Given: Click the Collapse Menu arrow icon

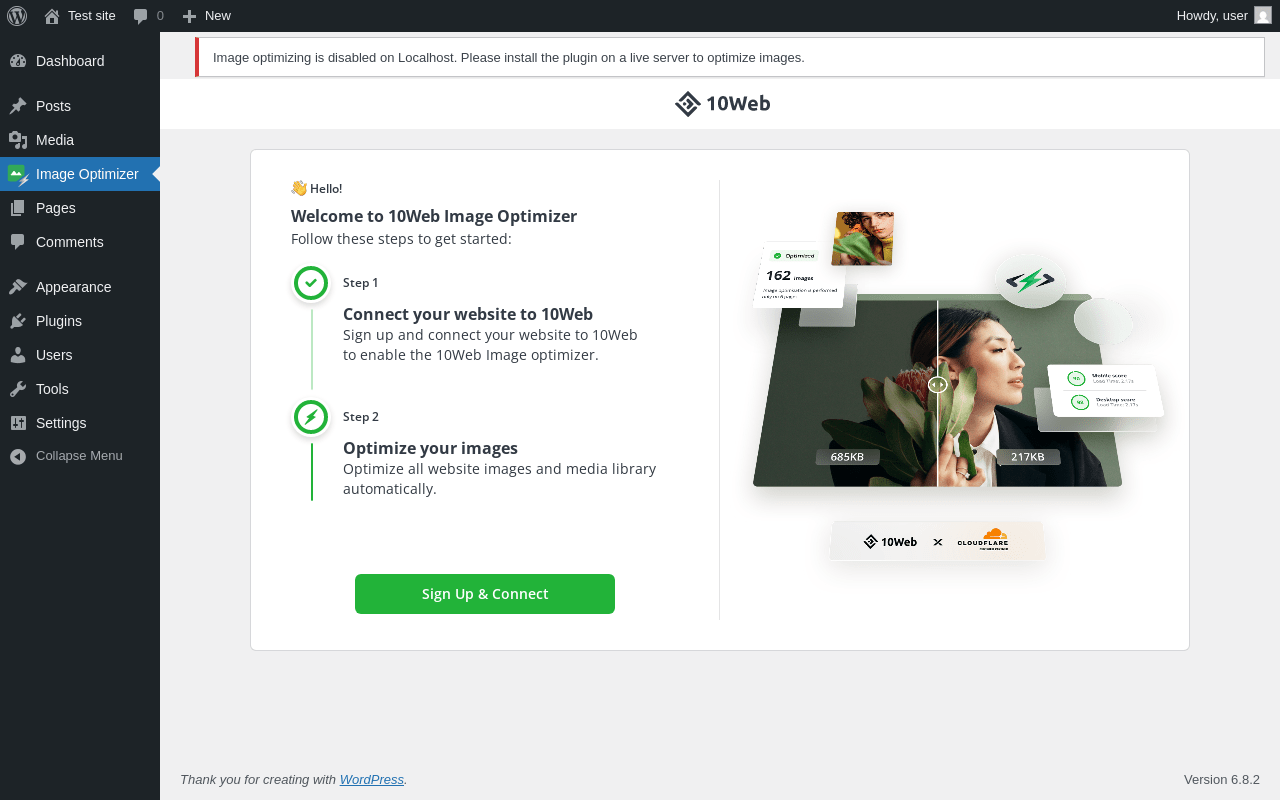Looking at the screenshot, I should click(x=18, y=456).
